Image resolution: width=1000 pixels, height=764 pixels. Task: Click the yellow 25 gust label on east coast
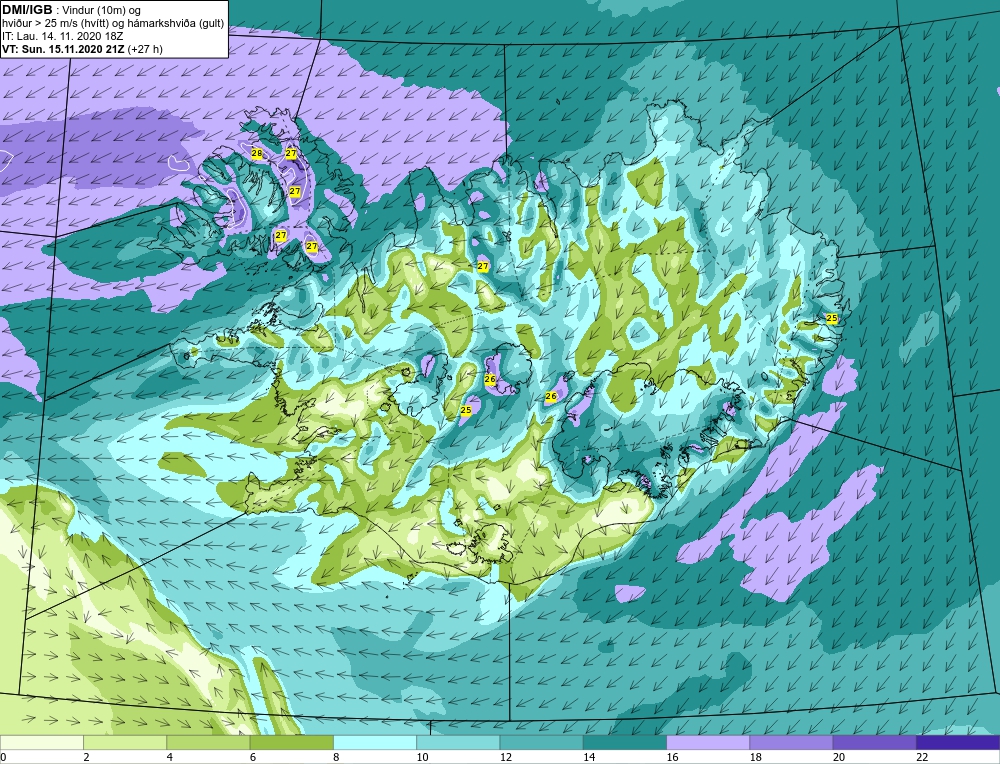click(832, 318)
